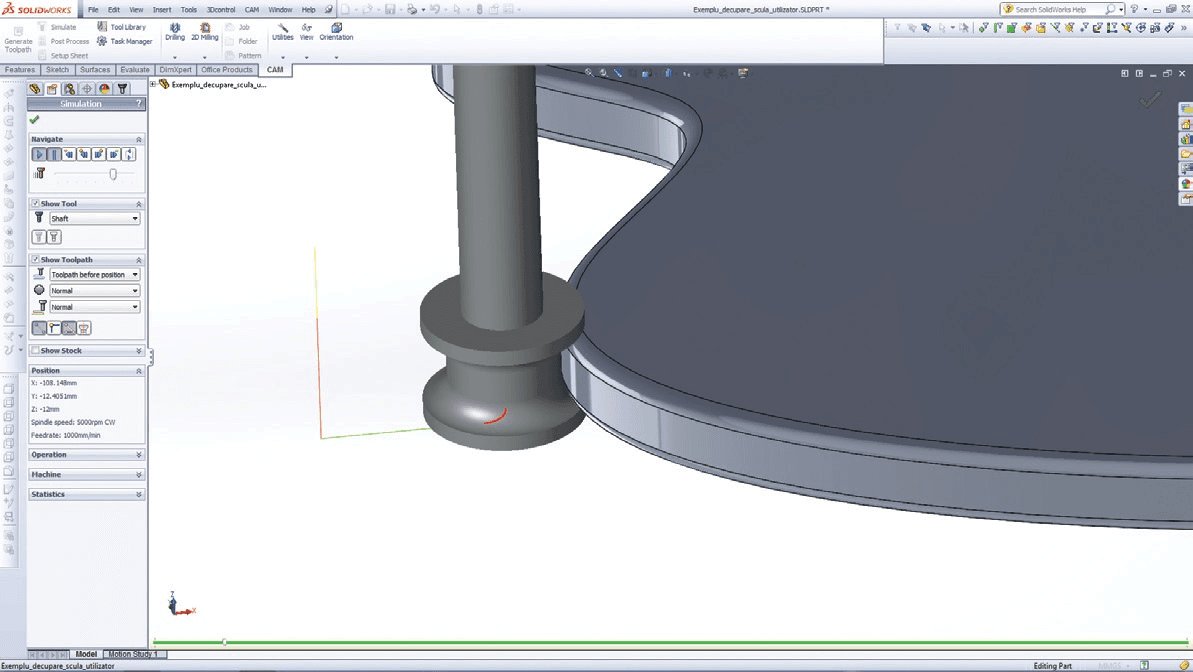Open the CAM menu in the menu bar
This screenshot has height=672, width=1193.
252,10
